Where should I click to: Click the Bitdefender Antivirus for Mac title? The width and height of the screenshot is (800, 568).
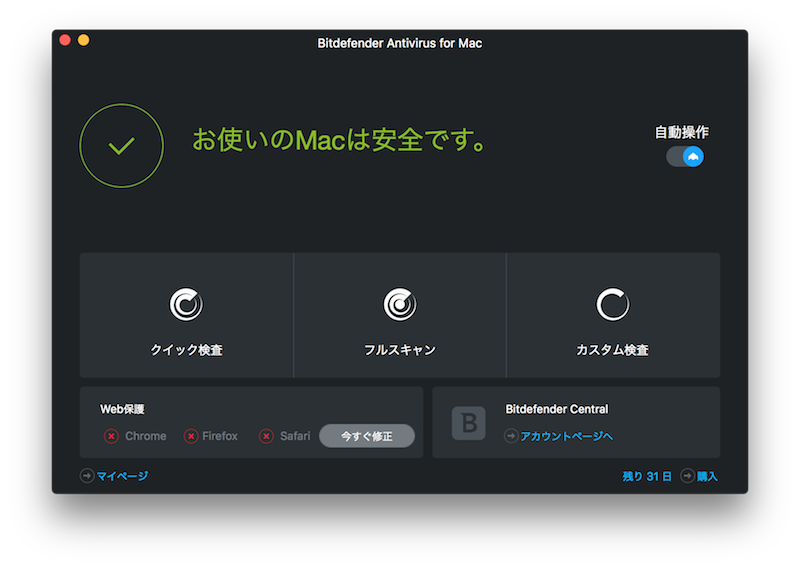pos(400,43)
